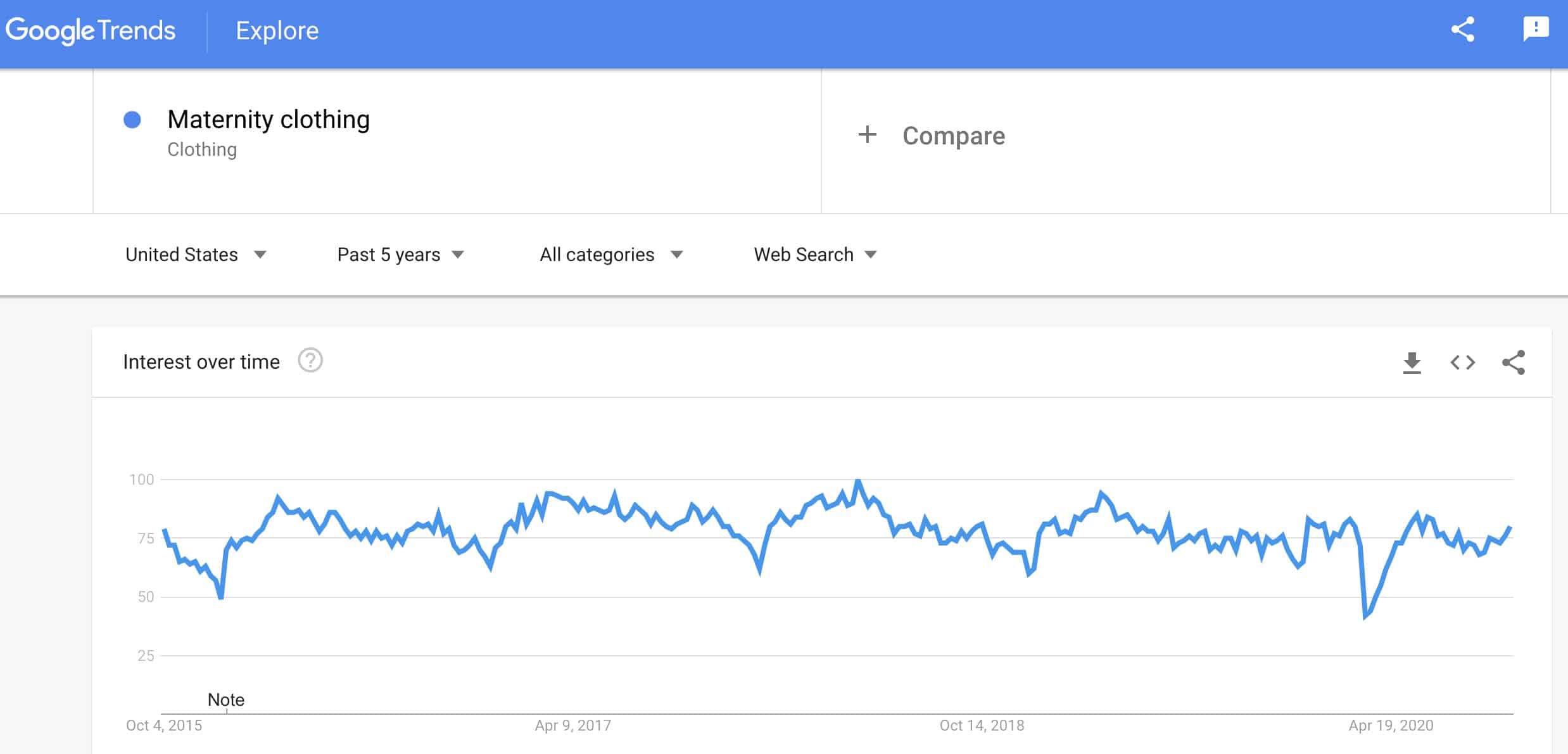This screenshot has height=754, width=1568.
Task: Expand the Web Search type dropdown
Action: (x=815, y=254)
